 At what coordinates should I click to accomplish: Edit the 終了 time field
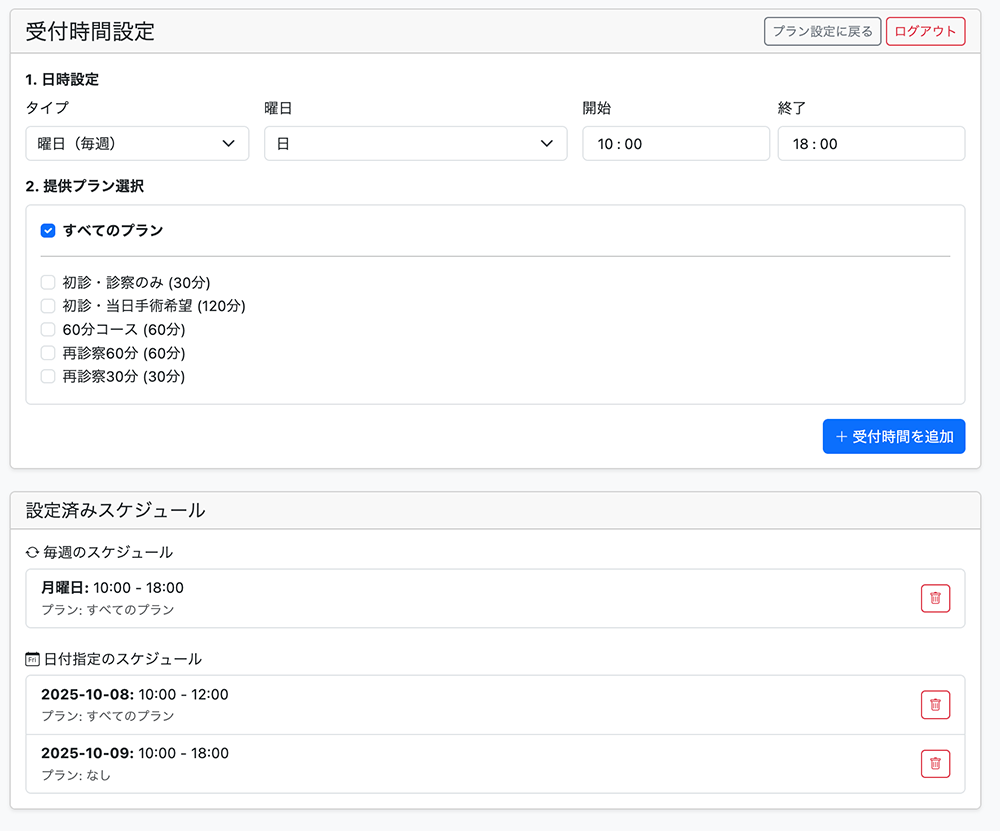[870, 144]
